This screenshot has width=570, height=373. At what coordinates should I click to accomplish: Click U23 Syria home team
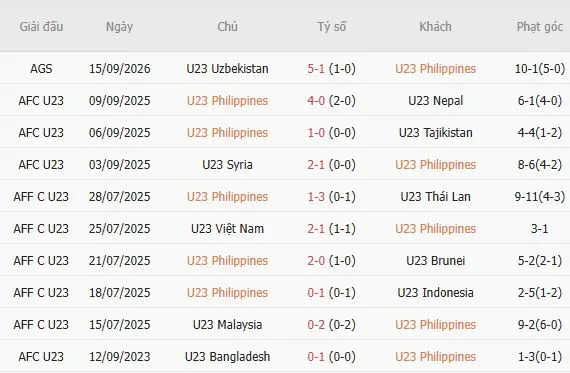(x=227, y=164)
